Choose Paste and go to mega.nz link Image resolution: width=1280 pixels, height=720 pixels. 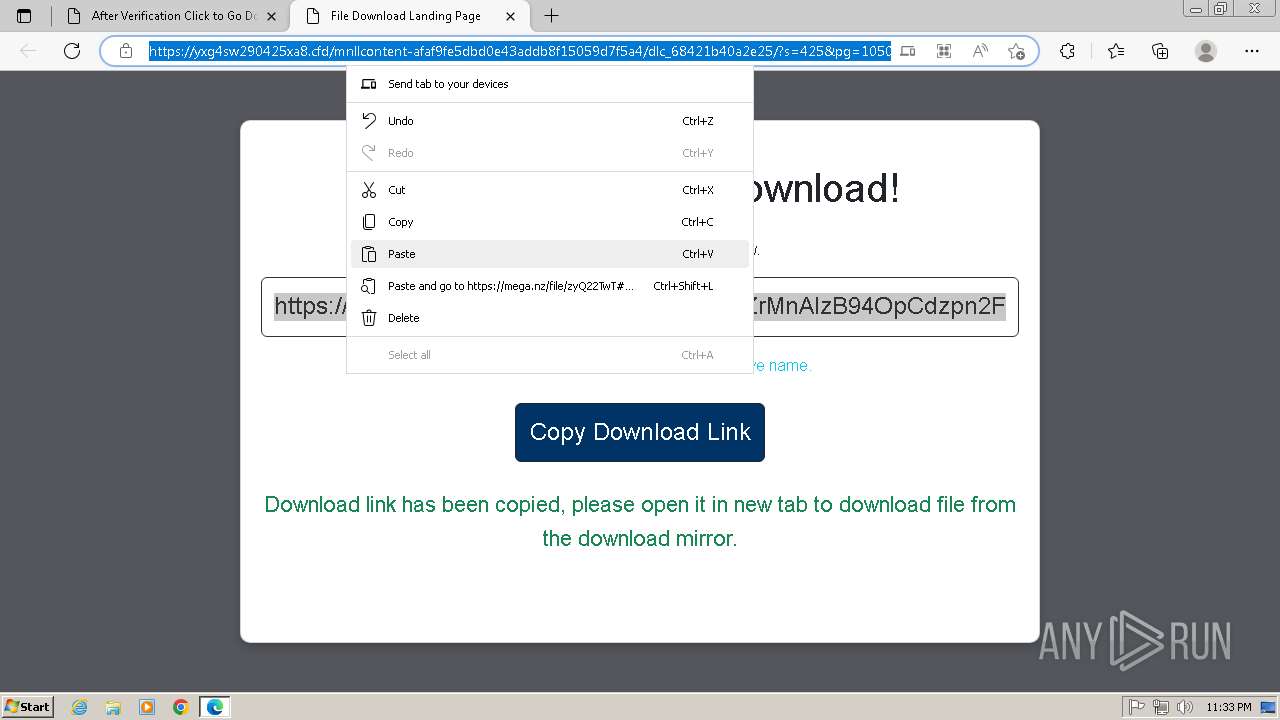tap(550, 286)
